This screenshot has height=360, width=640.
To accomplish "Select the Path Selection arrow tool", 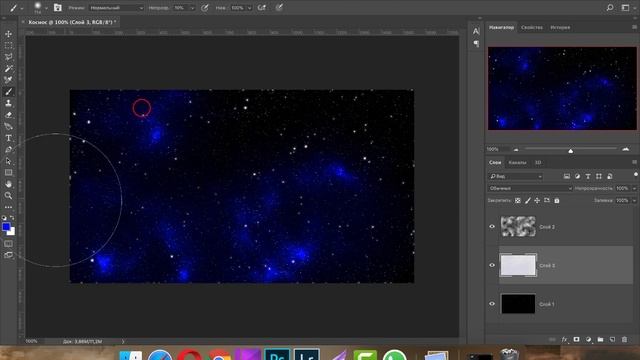I will 8,161.
